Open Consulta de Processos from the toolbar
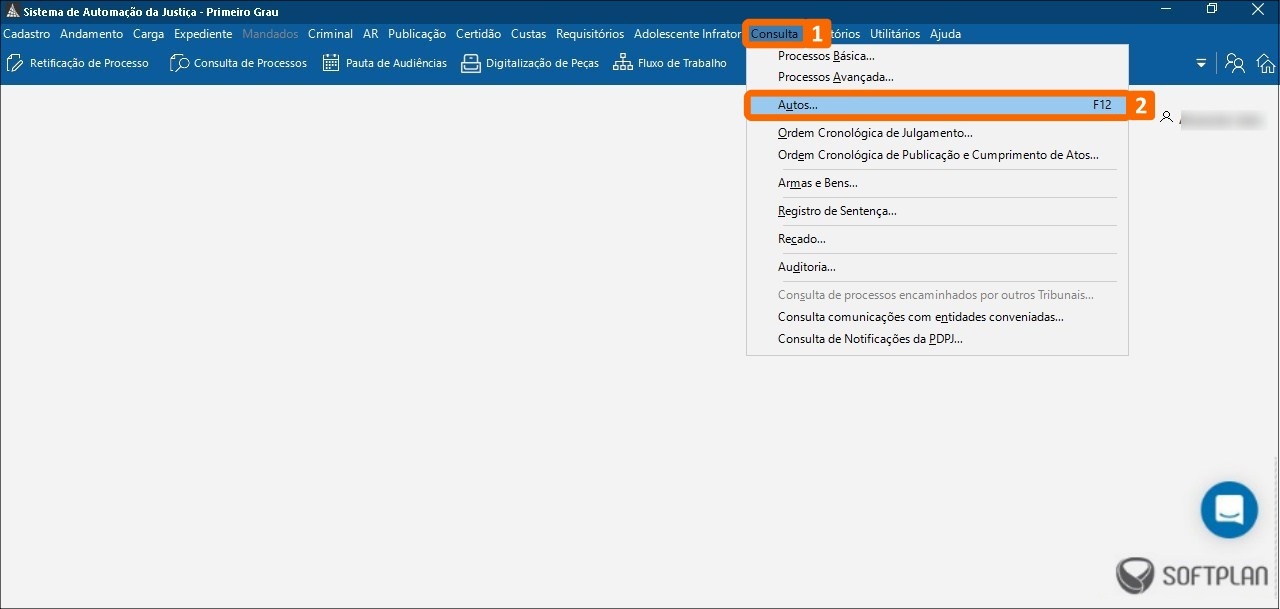1280x609 pixels. click(x=238, y=63)
